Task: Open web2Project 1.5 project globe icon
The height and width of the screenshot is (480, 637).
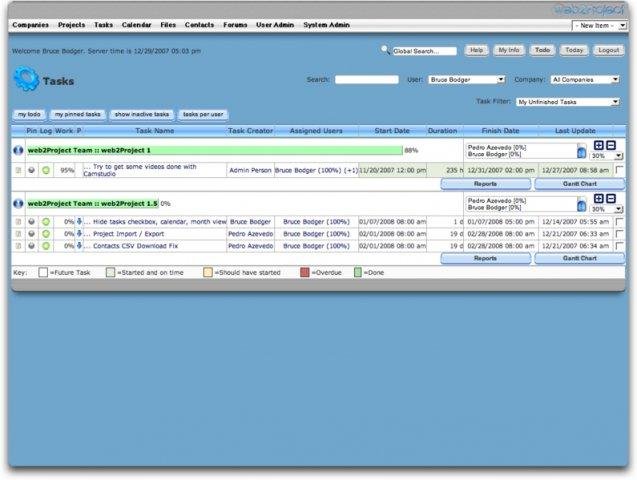Action: pos(18,203)
